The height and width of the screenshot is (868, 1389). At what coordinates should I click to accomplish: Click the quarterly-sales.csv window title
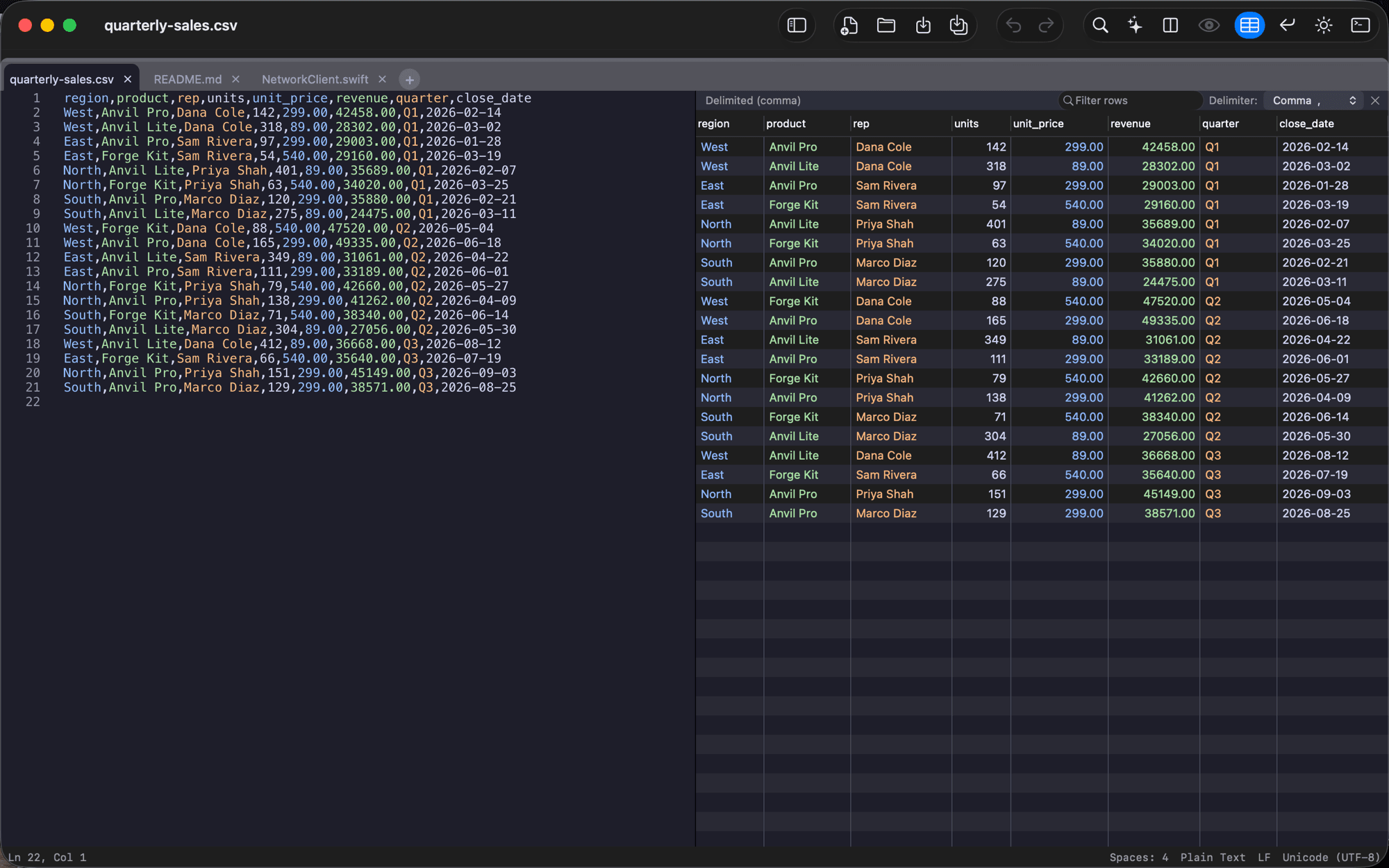click(x=171, y=26)
